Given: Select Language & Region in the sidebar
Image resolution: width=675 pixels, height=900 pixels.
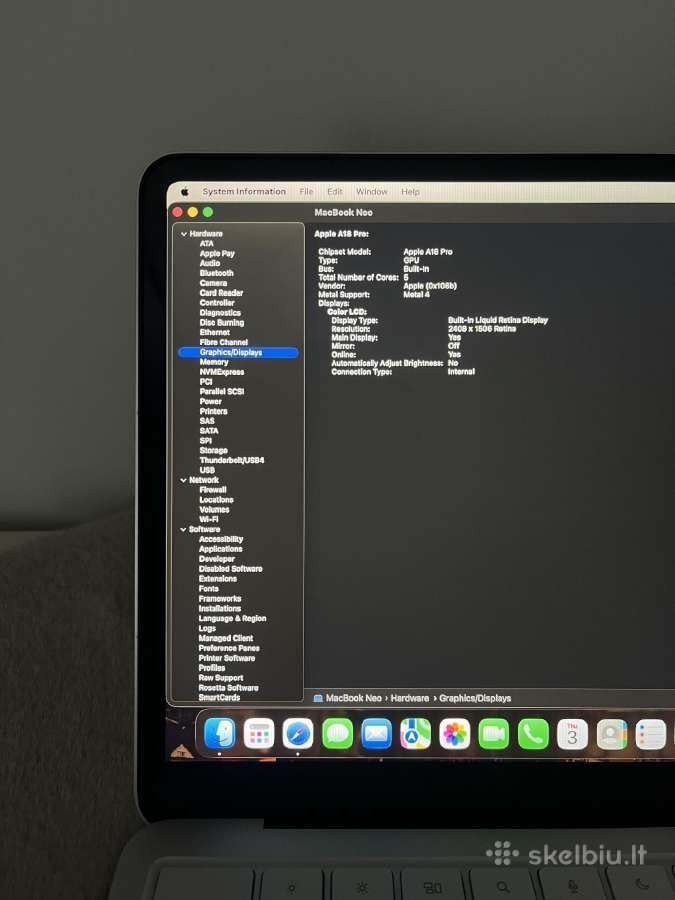Looking at the screenshot, I should click(x=232, y=619).
